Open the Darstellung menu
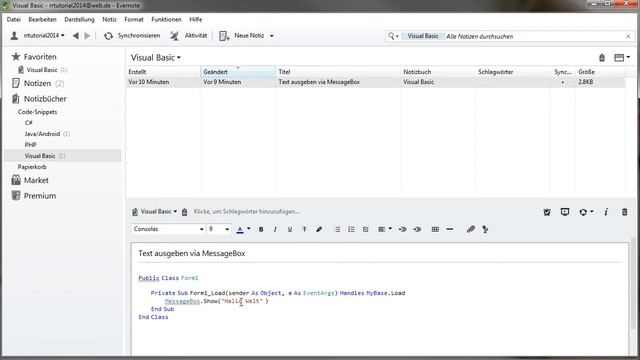This screenshot has width=640, height=360. (x=79, y=19)
